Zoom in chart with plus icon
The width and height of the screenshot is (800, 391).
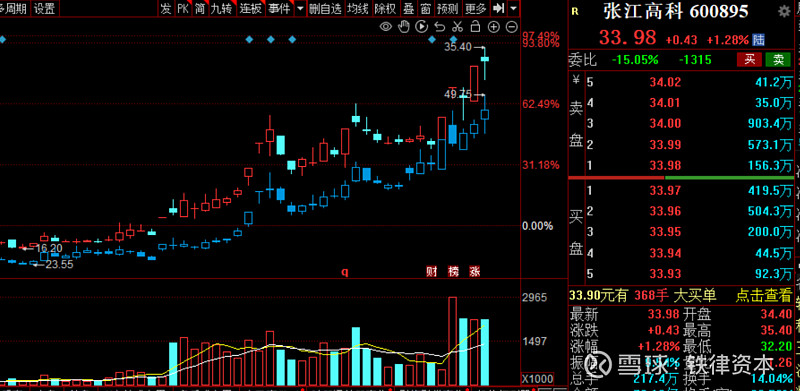(x=493, y=27)
